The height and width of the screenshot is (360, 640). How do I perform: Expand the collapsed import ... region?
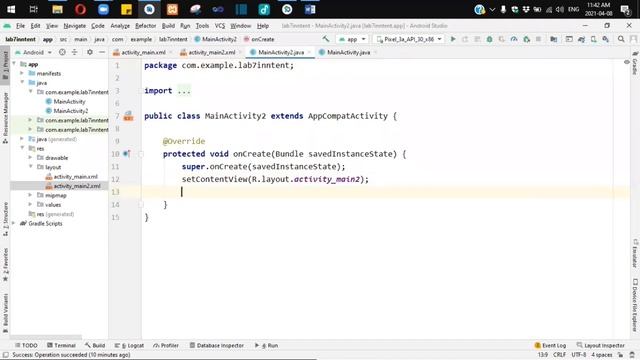pos(184,91)
